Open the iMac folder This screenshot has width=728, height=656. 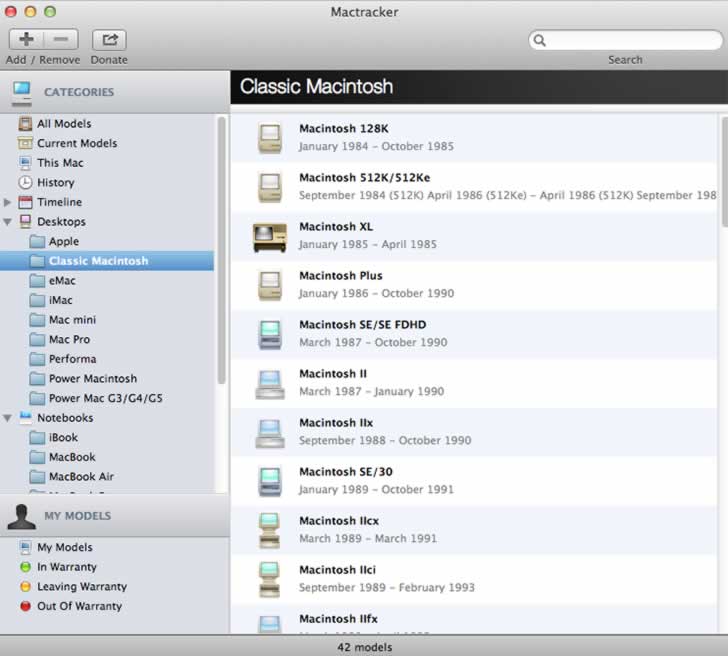pyautogui.click(x=37, y=300)
